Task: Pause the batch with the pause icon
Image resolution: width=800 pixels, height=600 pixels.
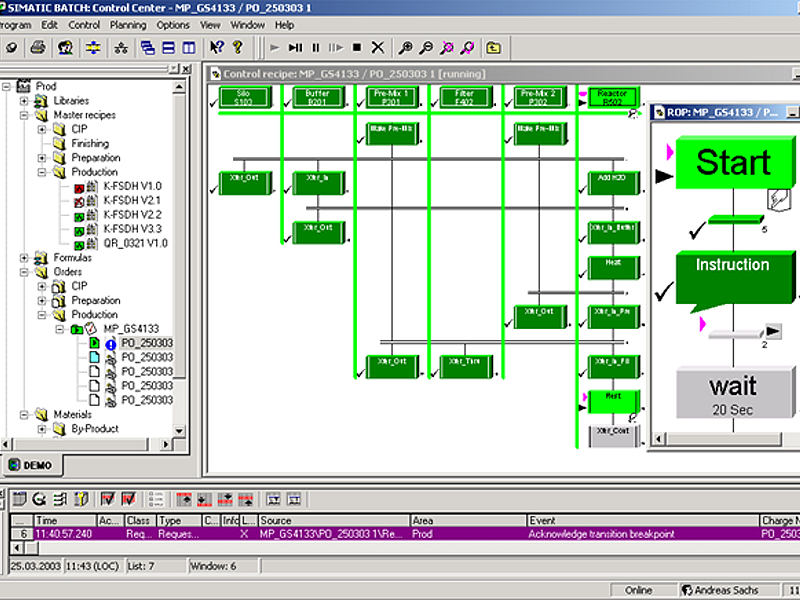Action: tap(316, 48)
